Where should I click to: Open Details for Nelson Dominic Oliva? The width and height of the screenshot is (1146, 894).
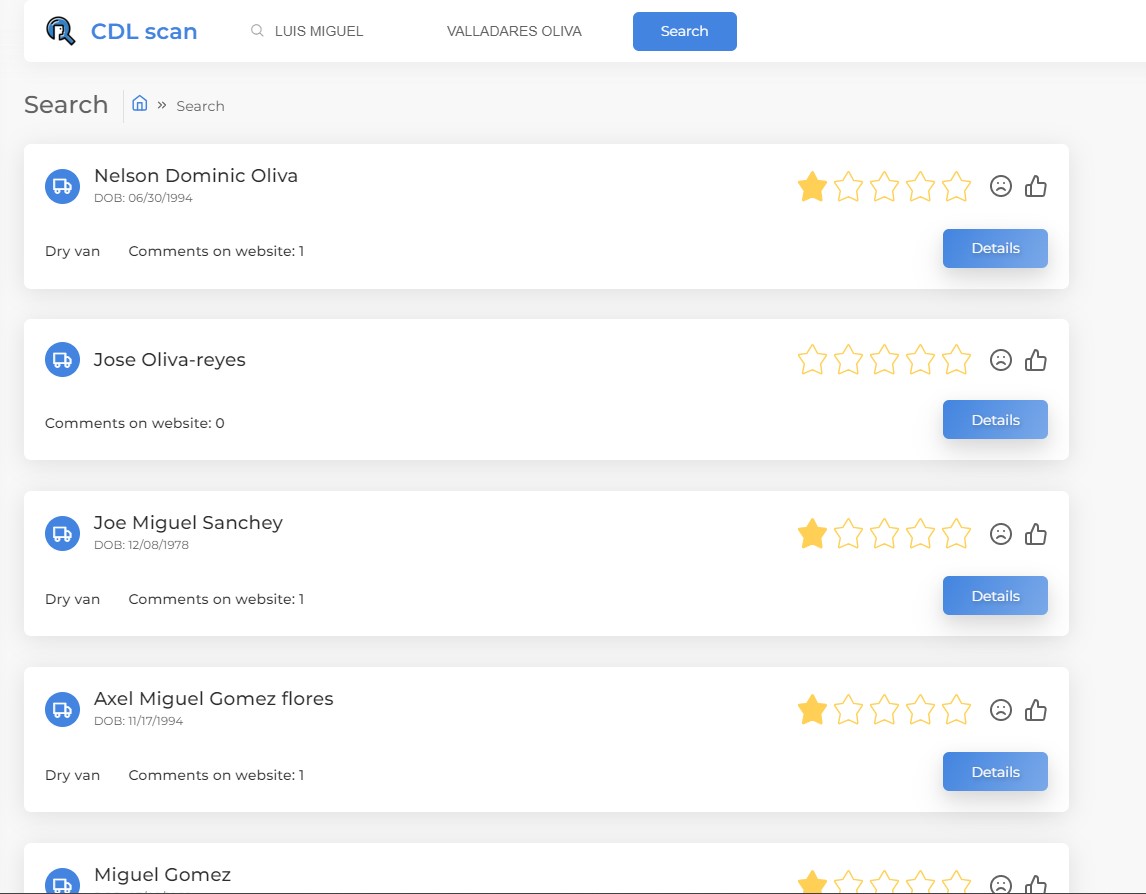coord(995,248)
